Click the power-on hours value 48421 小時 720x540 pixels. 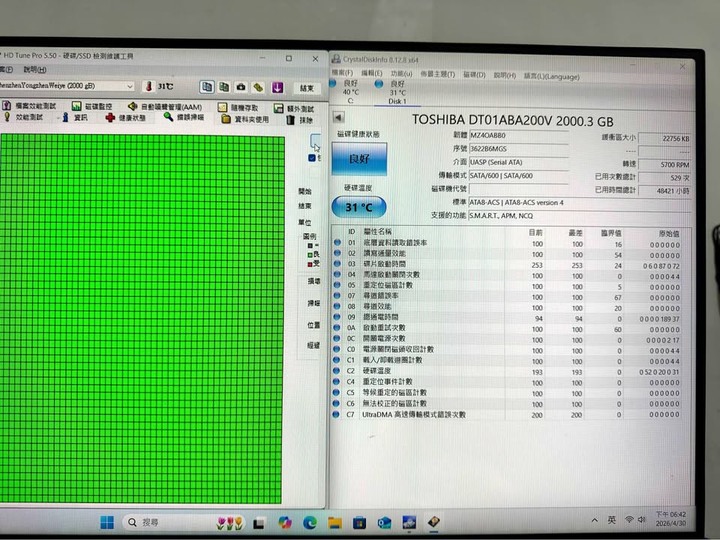[x=664, y=191]
